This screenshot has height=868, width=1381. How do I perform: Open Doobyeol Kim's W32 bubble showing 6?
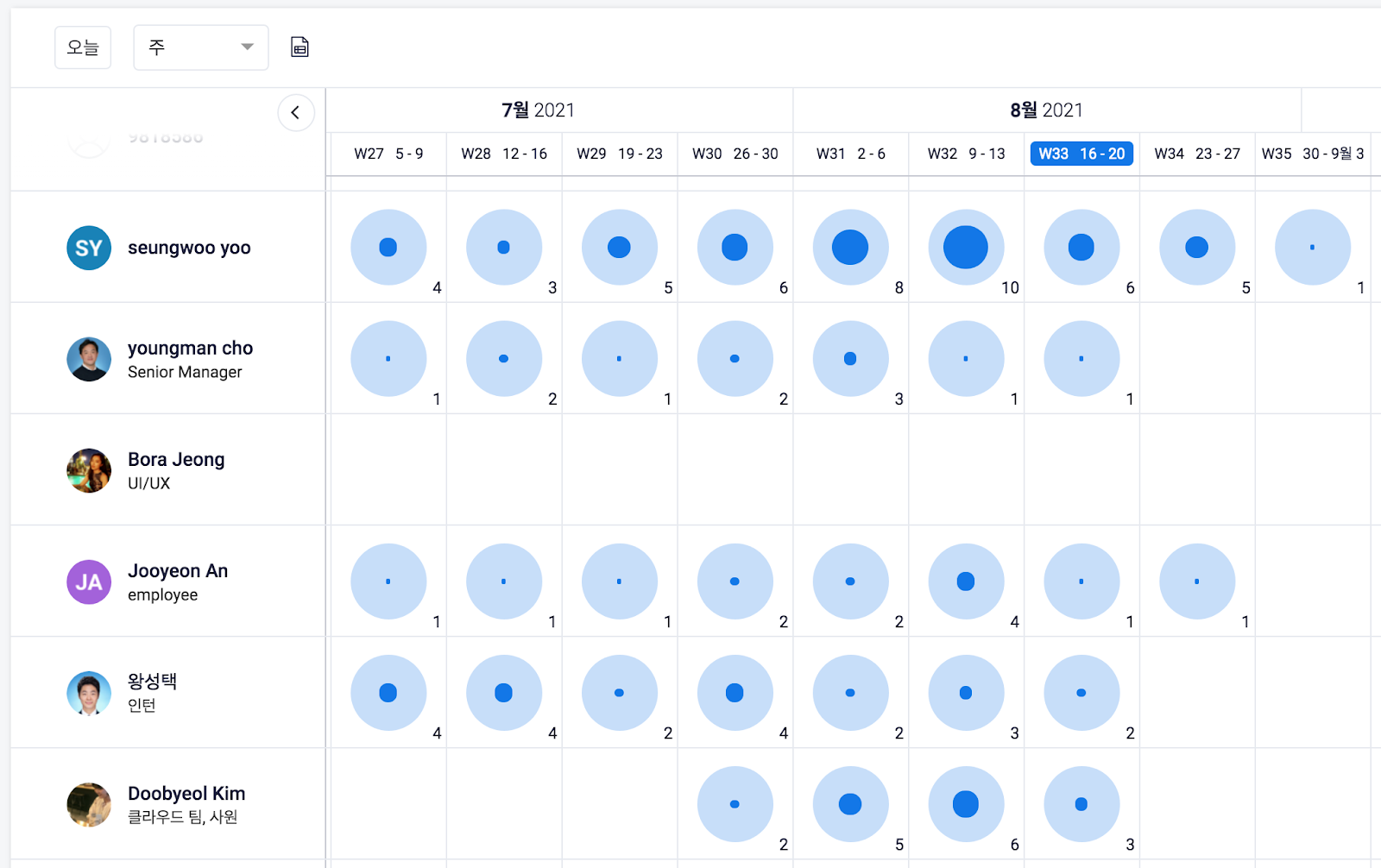click(966, 804)
